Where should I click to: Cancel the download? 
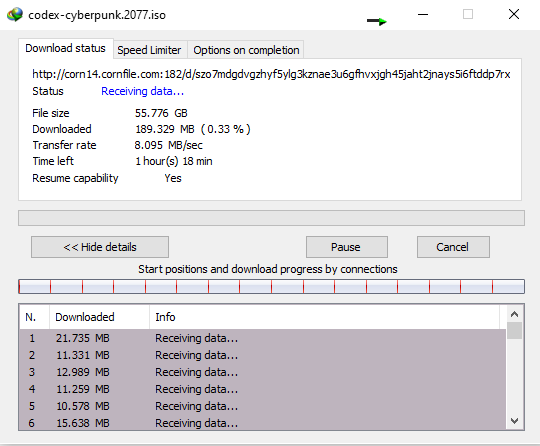[453, 247]
